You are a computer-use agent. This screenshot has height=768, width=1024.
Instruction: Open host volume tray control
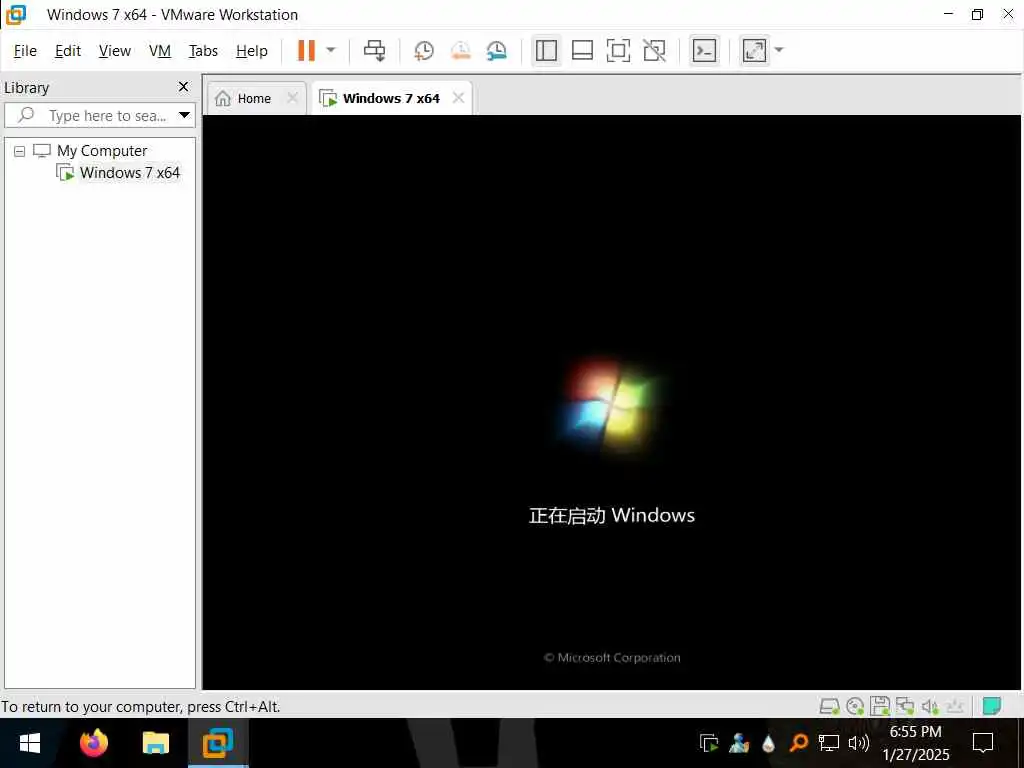click(x=859, y=743)
